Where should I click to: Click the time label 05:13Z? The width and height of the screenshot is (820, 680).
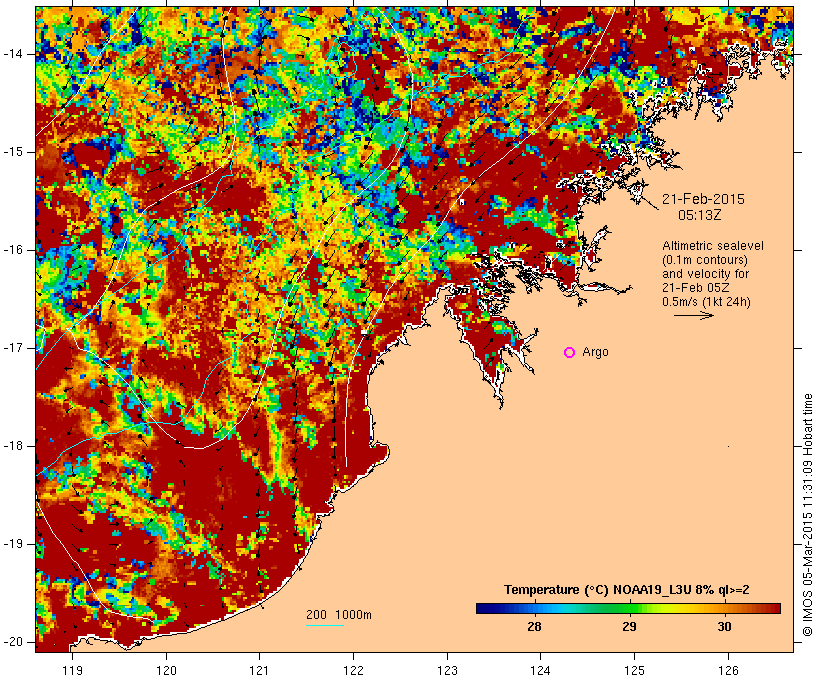[700, 215]
